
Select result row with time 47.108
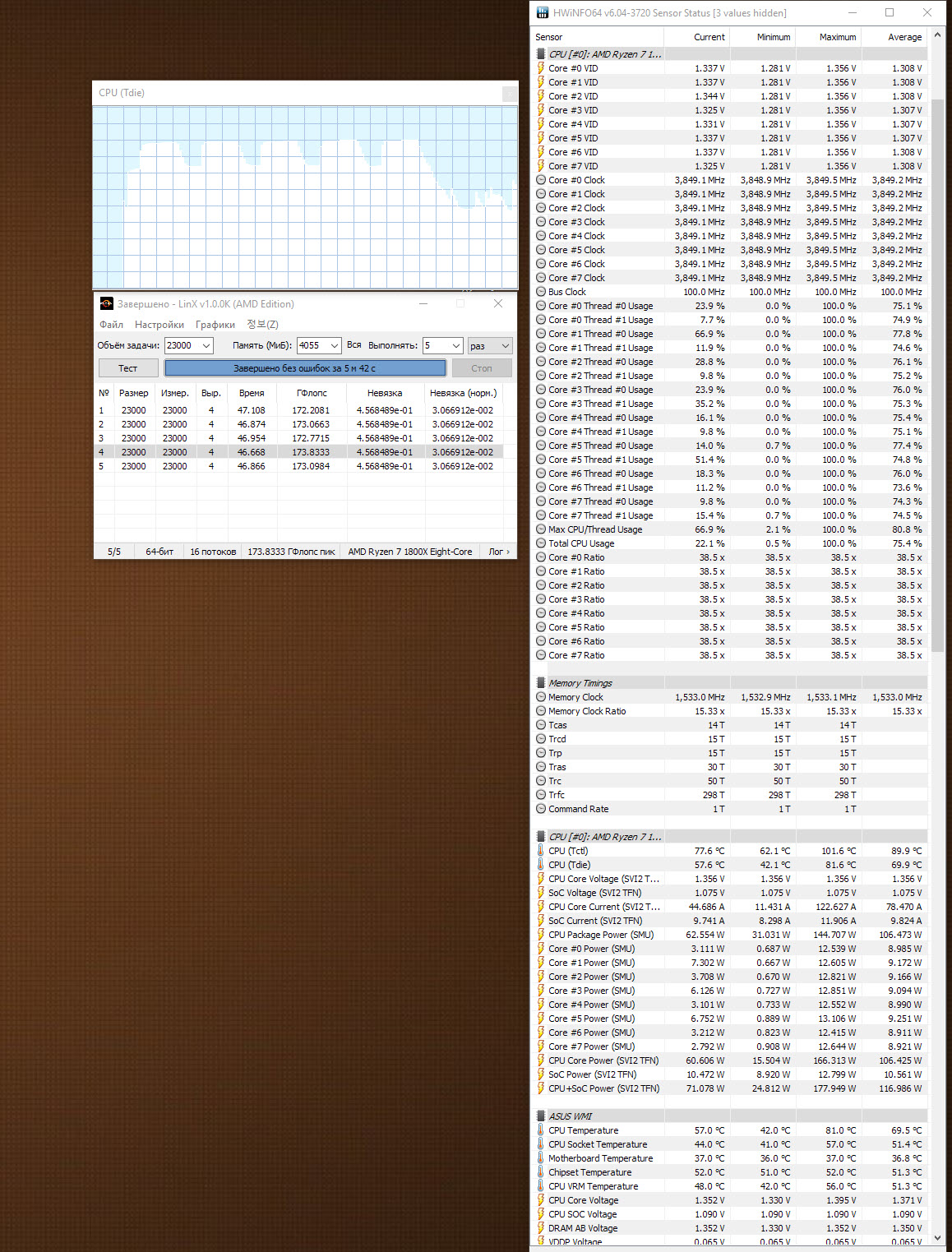(x=300, y=410)
